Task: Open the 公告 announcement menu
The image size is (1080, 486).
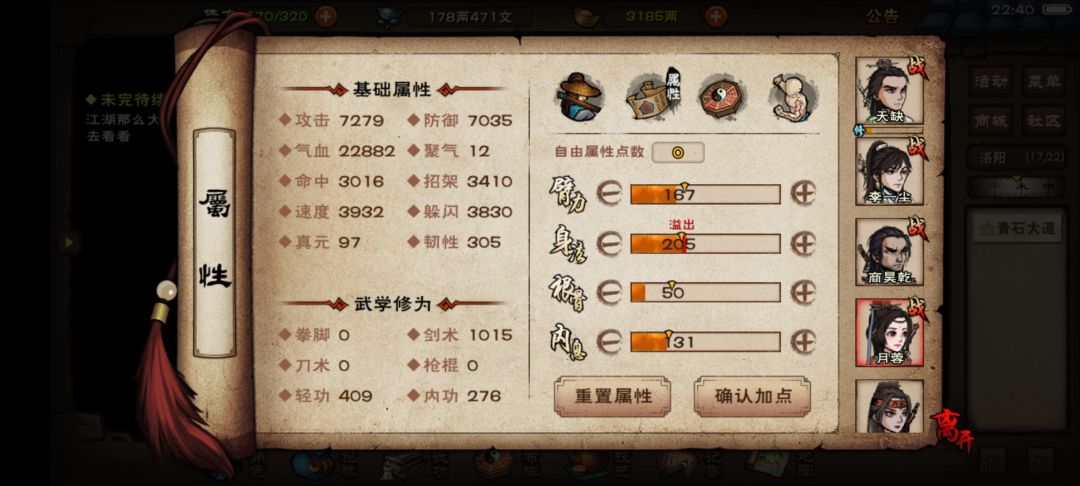Action: 882,17
